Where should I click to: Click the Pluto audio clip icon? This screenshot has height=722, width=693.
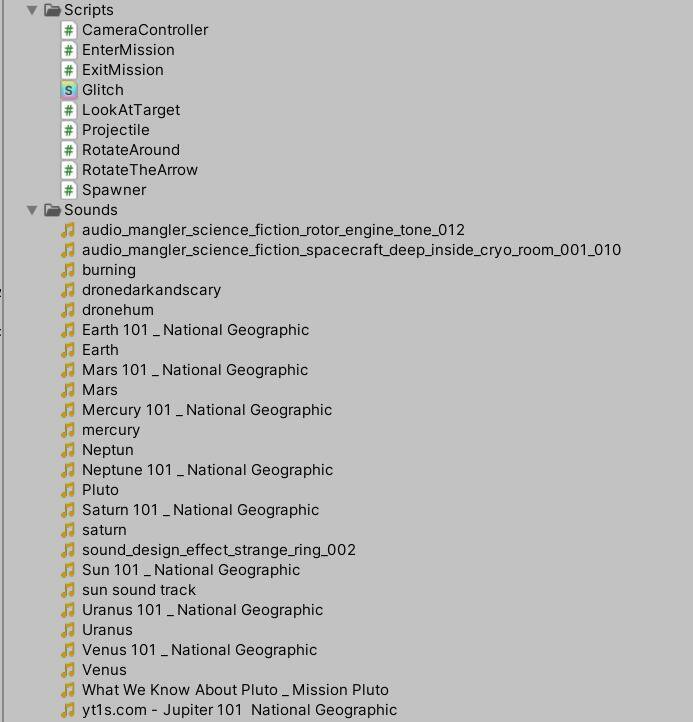coord(68,490)
